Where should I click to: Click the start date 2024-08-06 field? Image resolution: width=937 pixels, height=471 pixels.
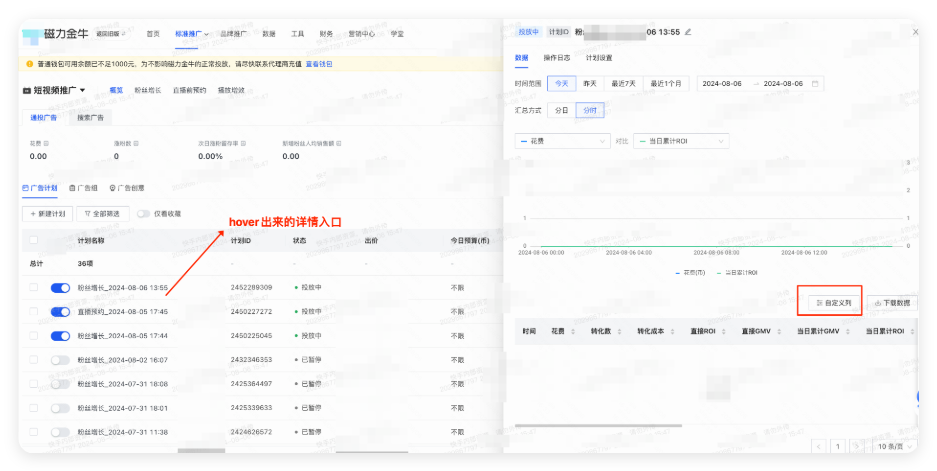722,84
